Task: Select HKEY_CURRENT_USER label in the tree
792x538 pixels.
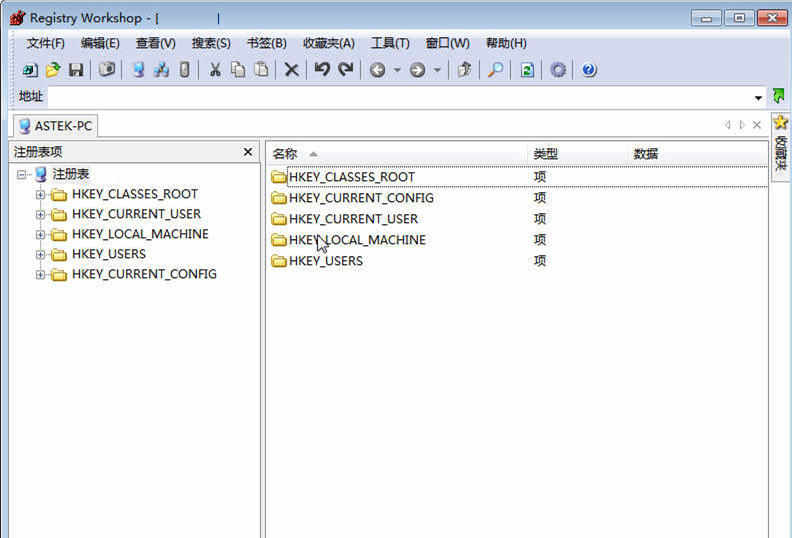Action: tap(136, 214)
